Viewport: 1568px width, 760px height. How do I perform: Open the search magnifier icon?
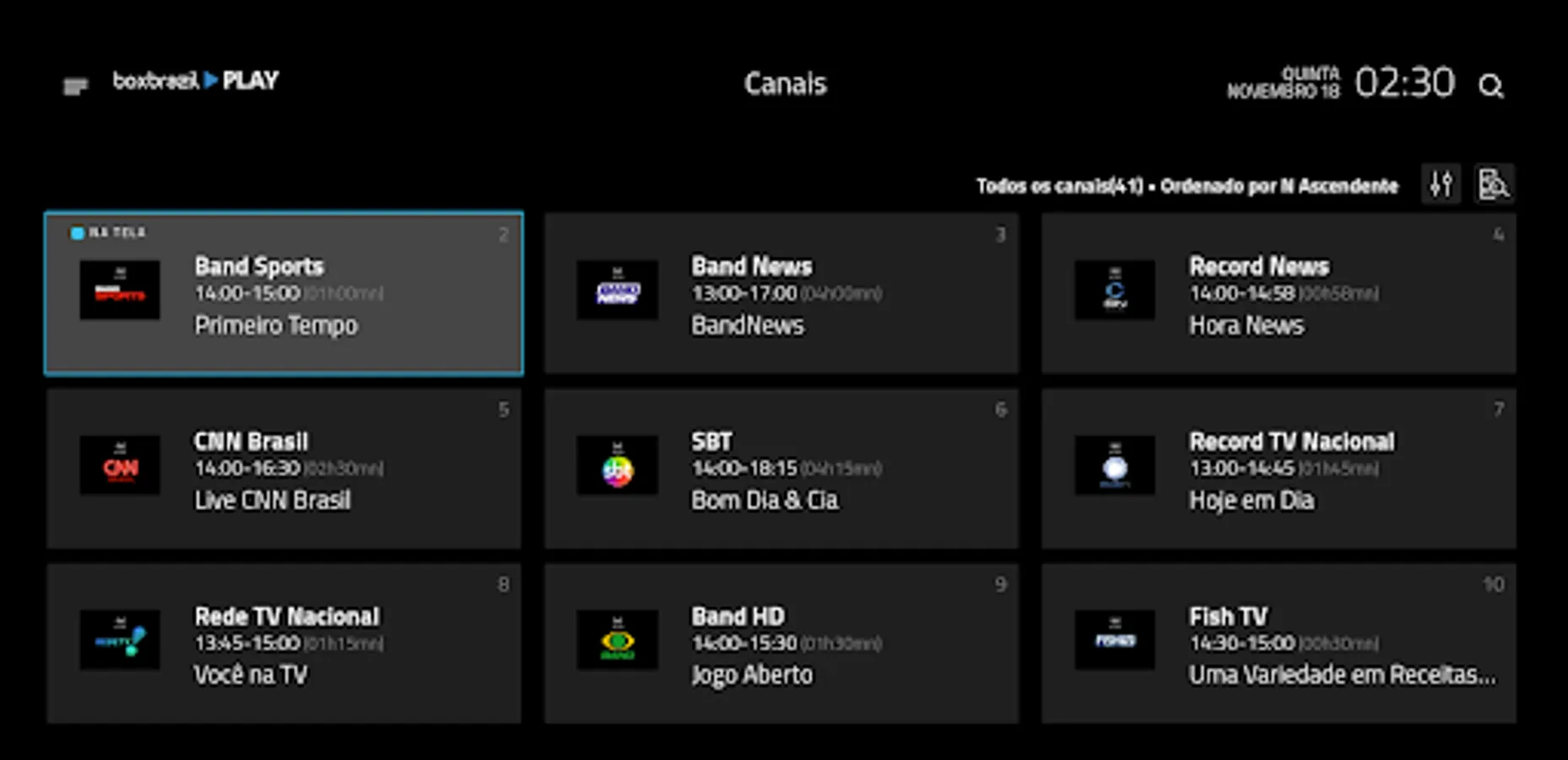click(1491, 86)
